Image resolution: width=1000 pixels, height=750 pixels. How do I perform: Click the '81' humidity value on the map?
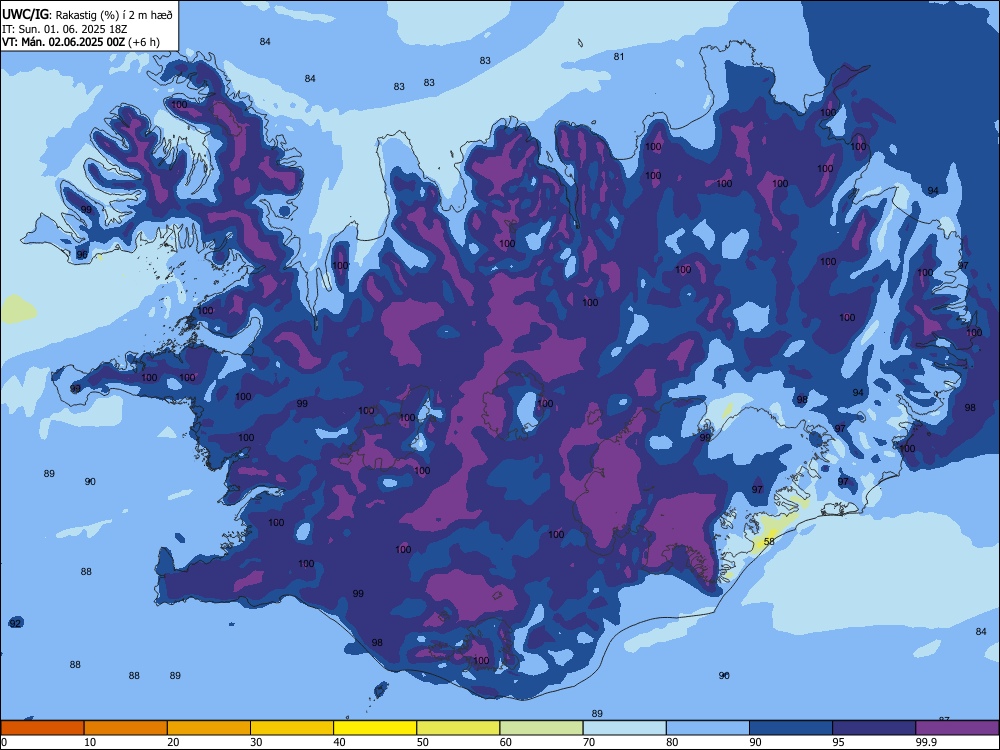tap(619, 57)
